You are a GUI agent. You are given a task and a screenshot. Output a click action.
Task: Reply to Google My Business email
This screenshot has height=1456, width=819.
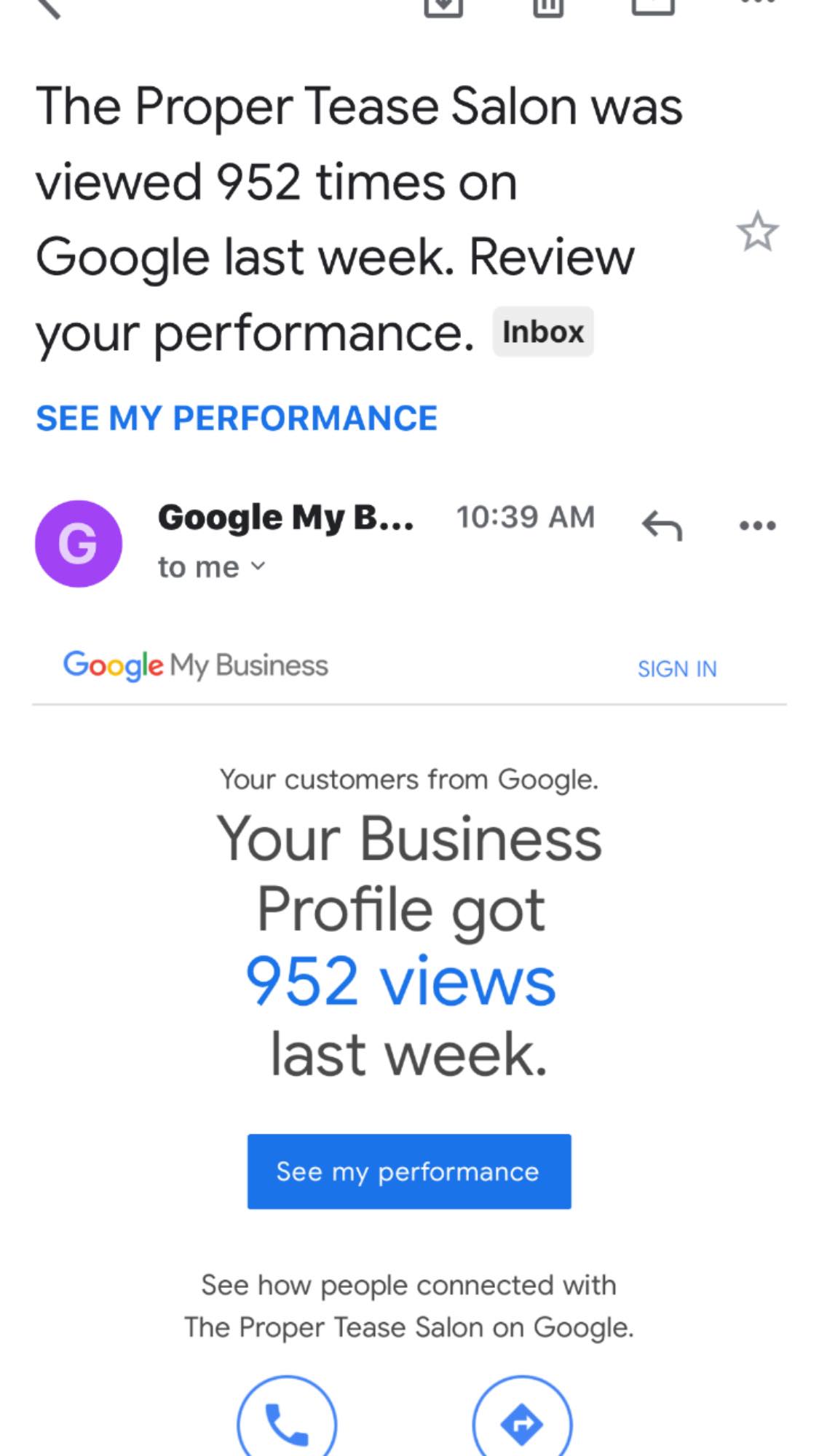662,525
